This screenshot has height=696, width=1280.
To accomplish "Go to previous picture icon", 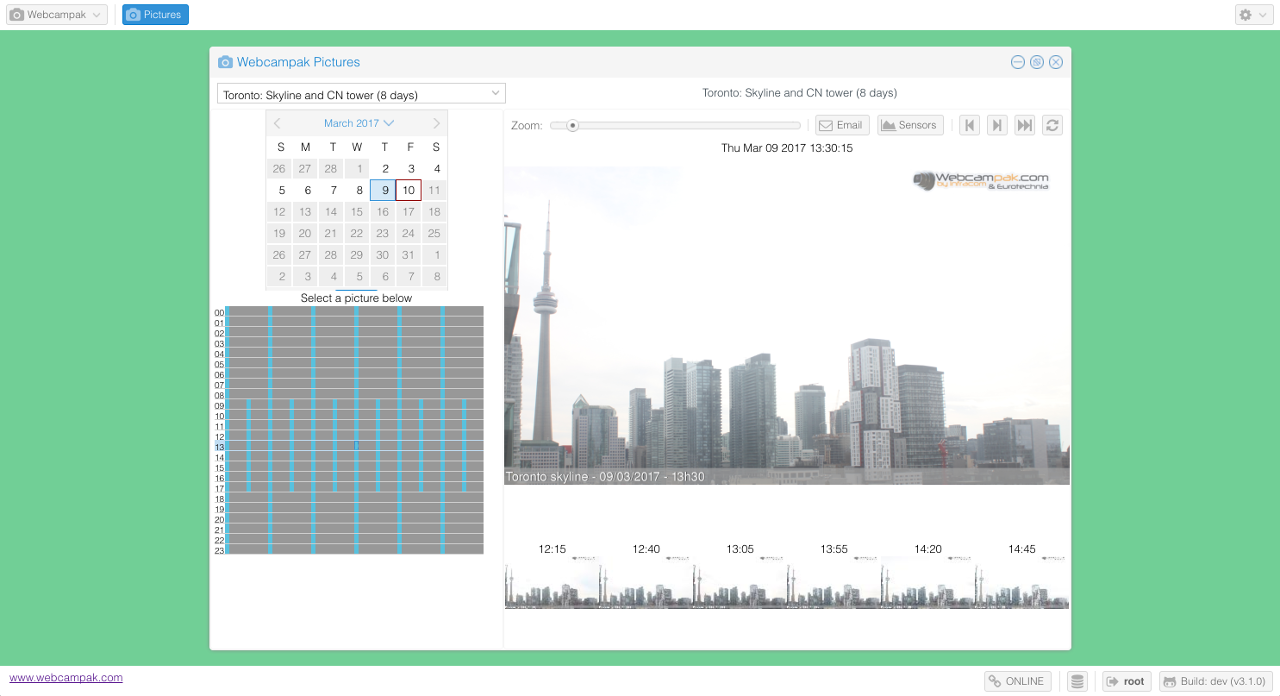I will click(x=969, y=125).
